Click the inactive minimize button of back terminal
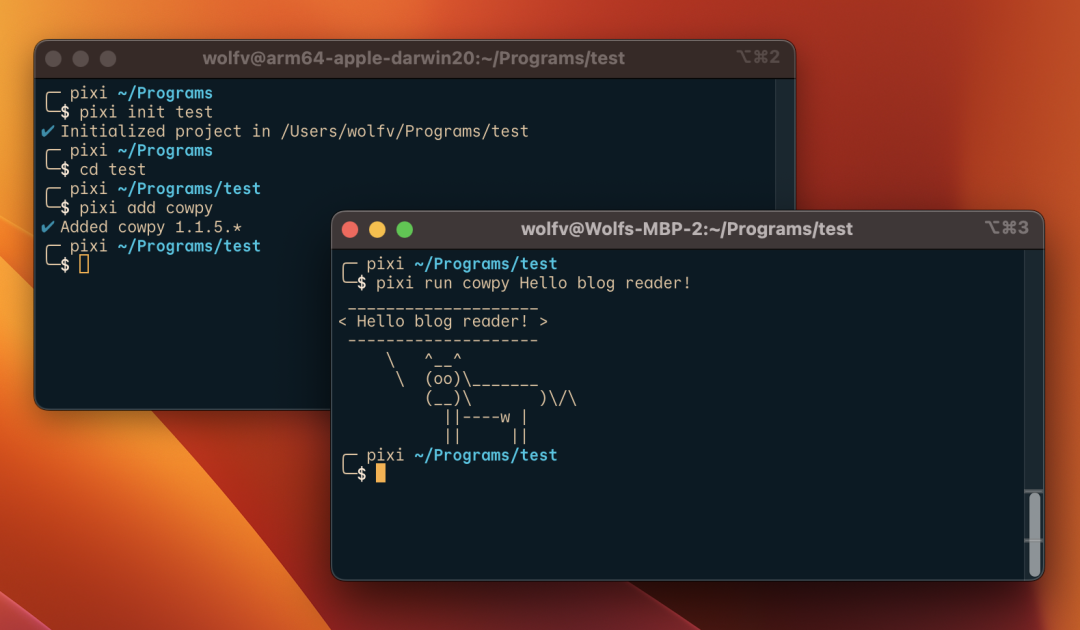 click(x=81, y=59)
